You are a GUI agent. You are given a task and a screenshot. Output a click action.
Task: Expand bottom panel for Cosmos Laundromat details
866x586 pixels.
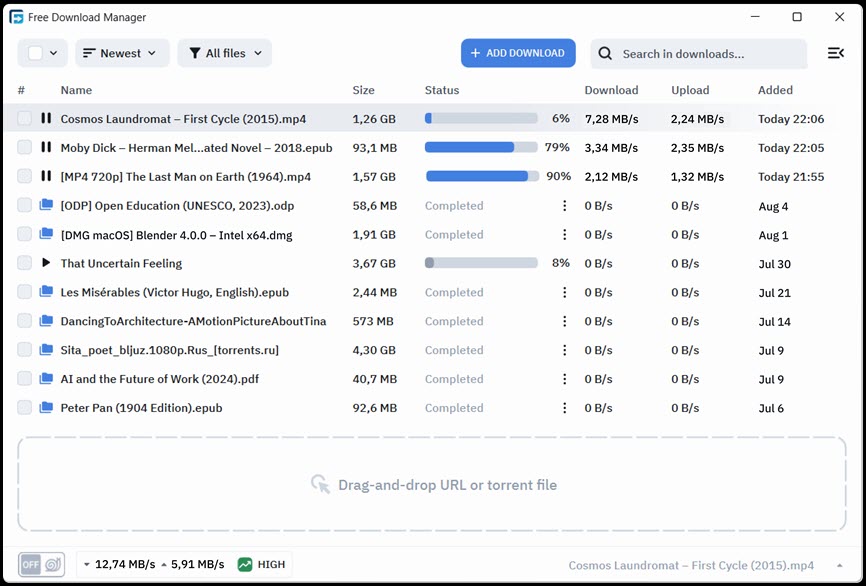click(839, 565)
